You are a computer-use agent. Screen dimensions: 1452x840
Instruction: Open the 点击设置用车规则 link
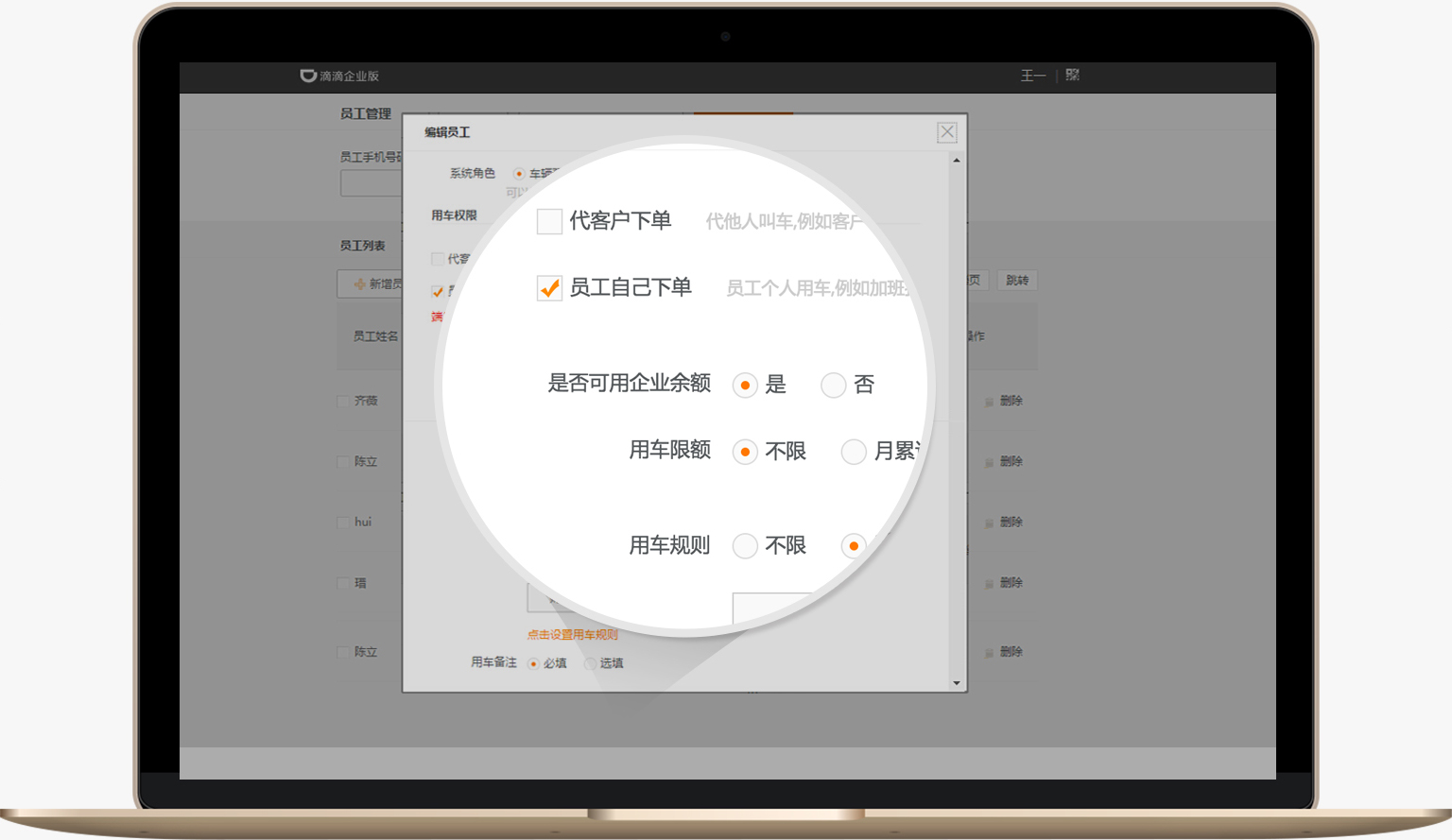pos(574,635)
